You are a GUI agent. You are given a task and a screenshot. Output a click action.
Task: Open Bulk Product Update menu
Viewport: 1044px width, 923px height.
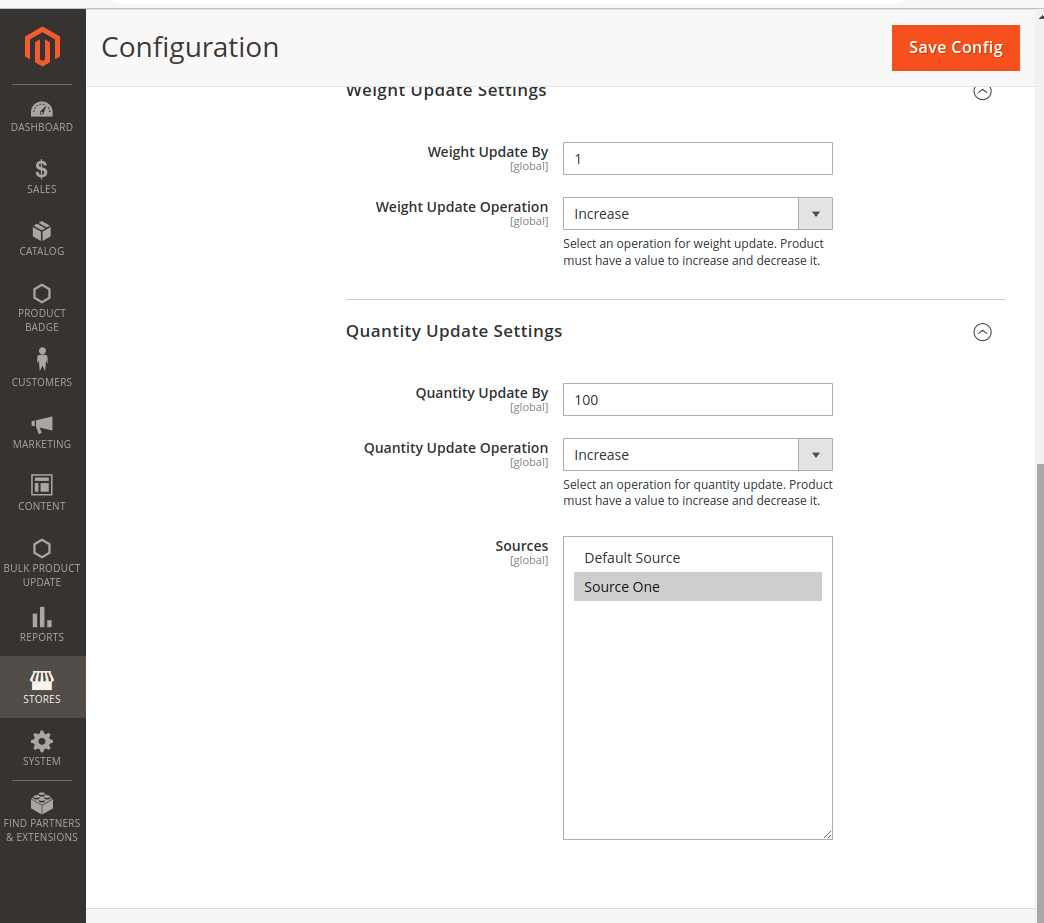pyautogui.click(x=42, y=562)
